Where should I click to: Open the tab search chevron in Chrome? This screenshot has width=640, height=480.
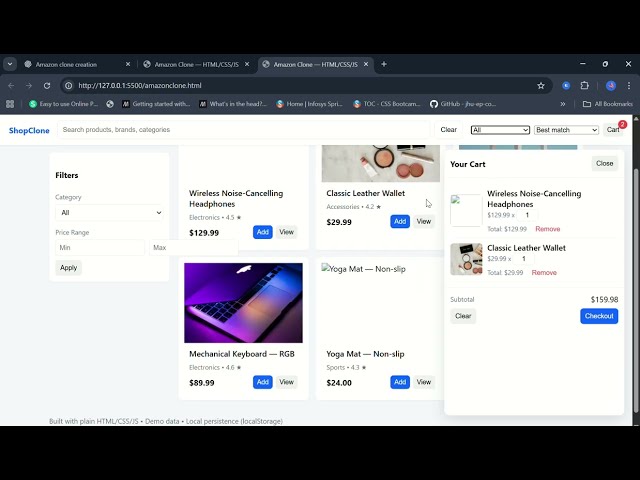click(10, 64)
